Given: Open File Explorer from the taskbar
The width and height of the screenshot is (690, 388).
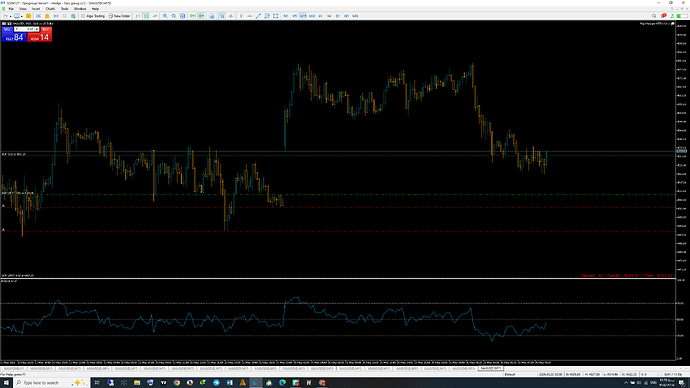Looking at the screenshot, I should (x=137, y=383).
